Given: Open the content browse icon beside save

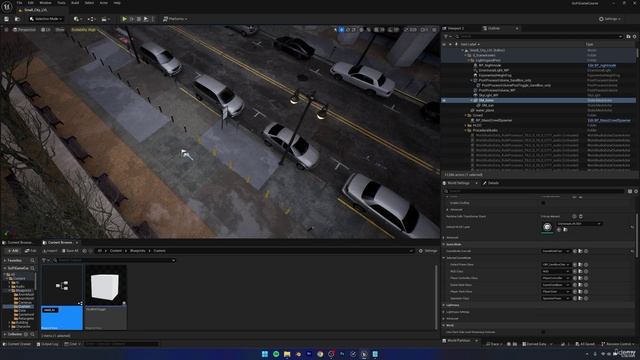Looking at the screenshot, I should tap(17, 19).
